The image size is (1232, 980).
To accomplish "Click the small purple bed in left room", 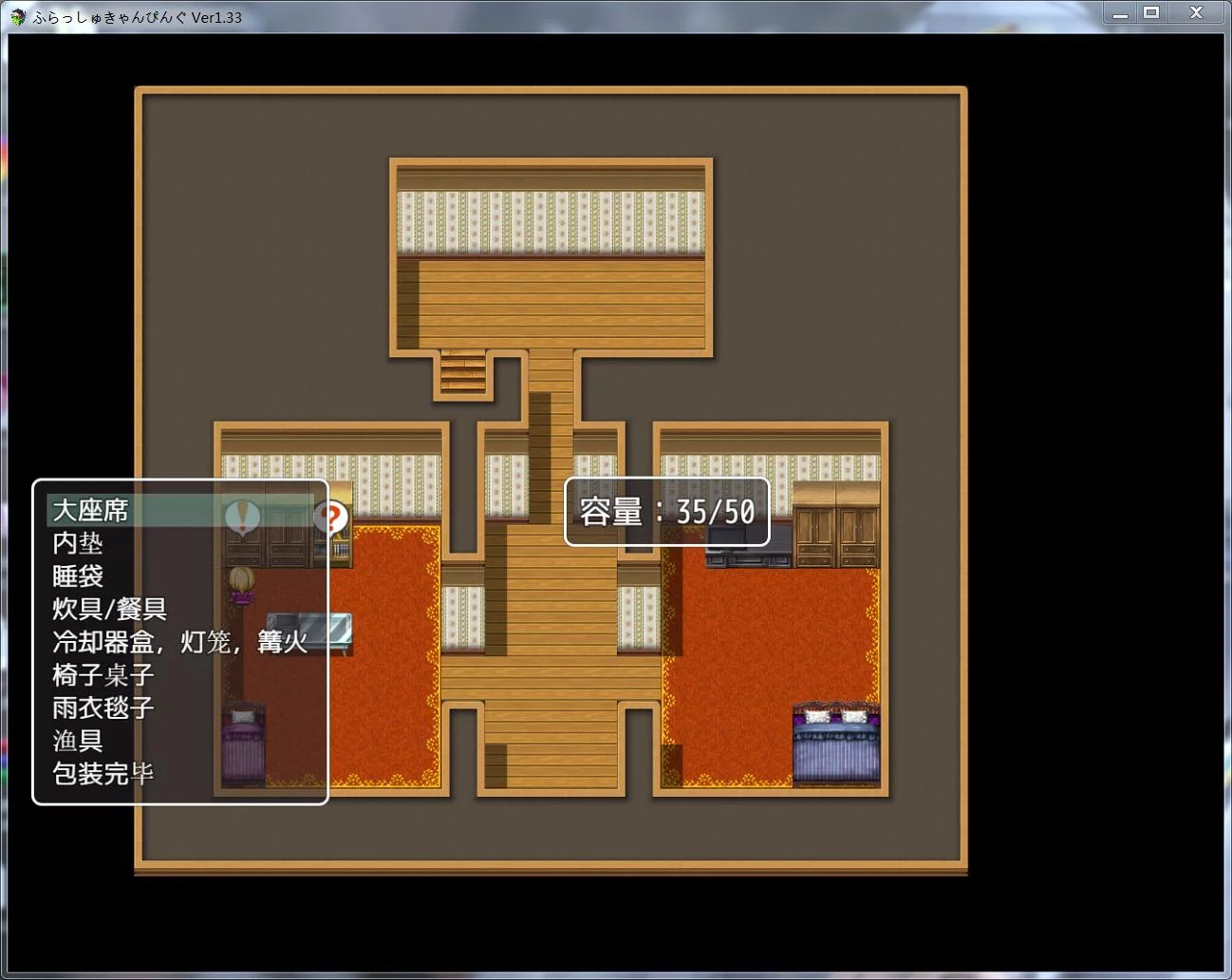I will (x=243, y=744).
